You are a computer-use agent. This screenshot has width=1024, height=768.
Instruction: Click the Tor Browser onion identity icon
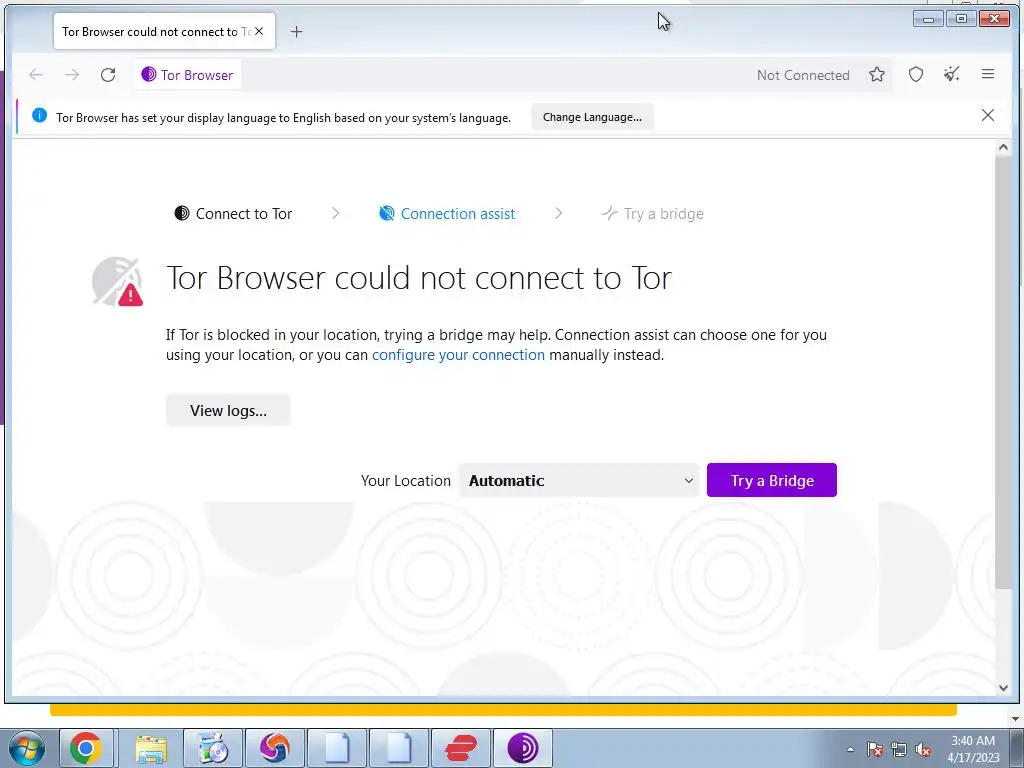coord(149,74)
